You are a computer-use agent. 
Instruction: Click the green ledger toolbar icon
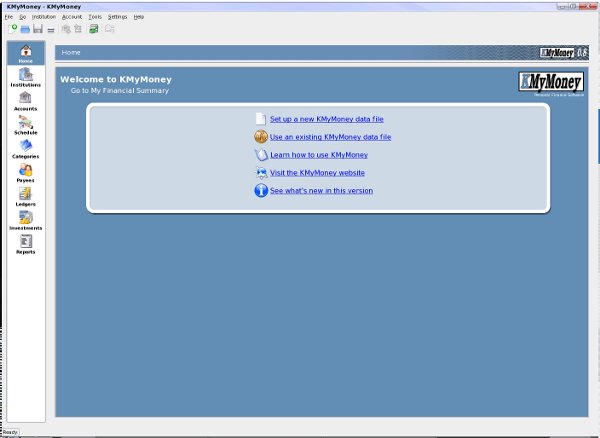(94, 29)
